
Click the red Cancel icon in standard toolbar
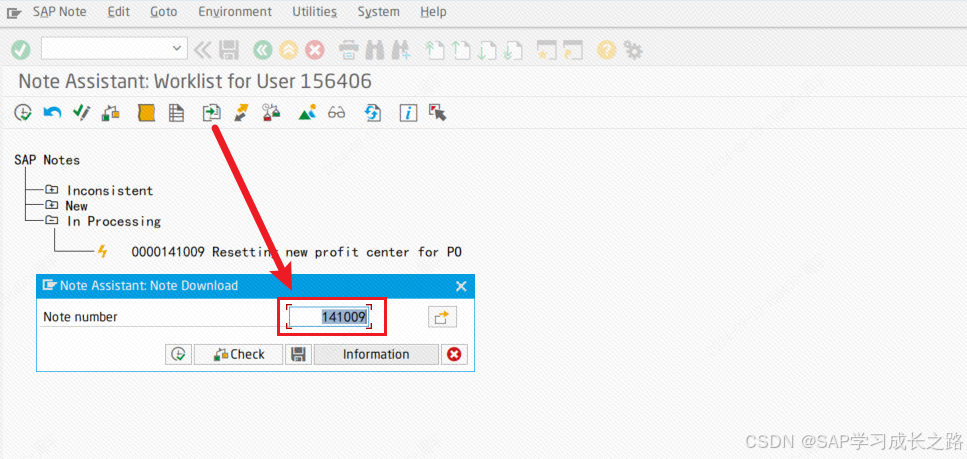tap(315, 49)
